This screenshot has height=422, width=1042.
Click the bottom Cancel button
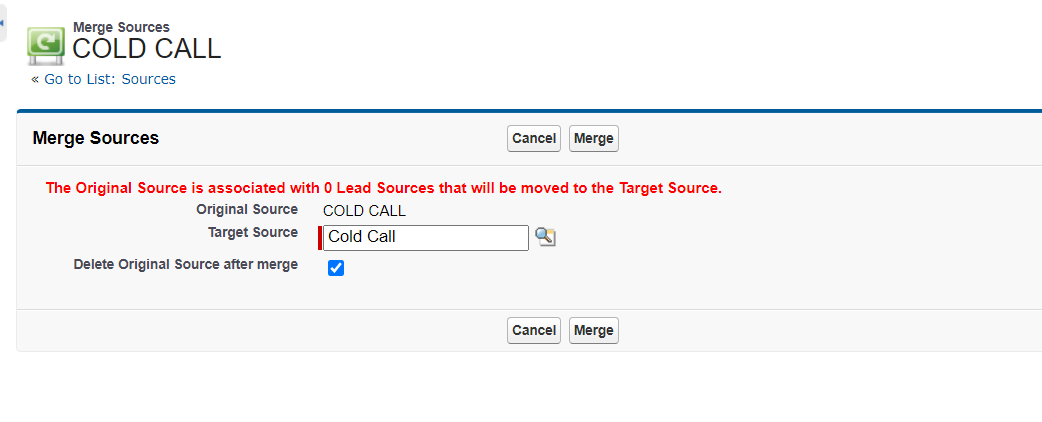534,330
